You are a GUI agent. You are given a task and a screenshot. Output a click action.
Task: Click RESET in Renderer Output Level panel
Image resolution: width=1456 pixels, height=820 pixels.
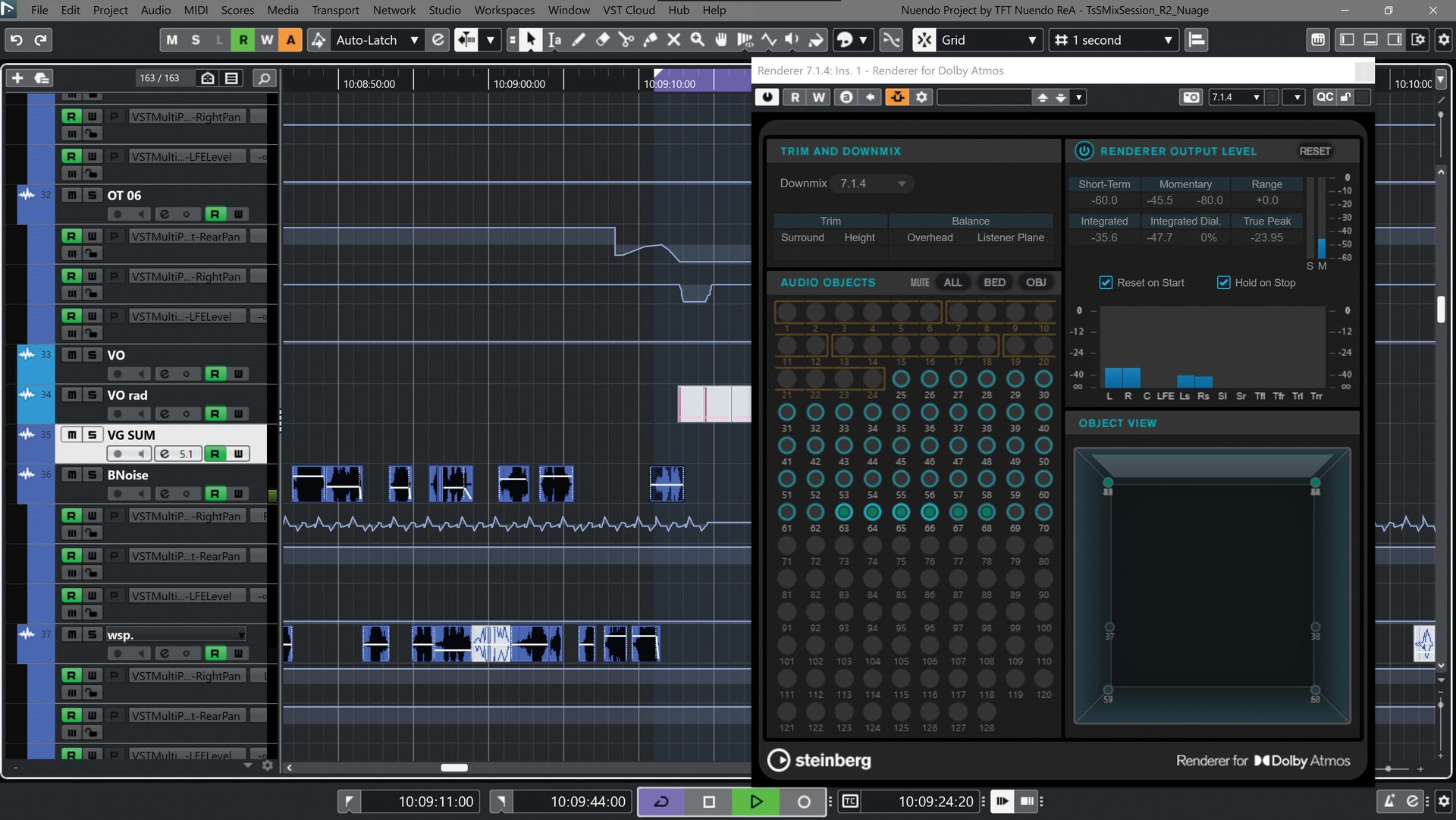pos(1314,151)
